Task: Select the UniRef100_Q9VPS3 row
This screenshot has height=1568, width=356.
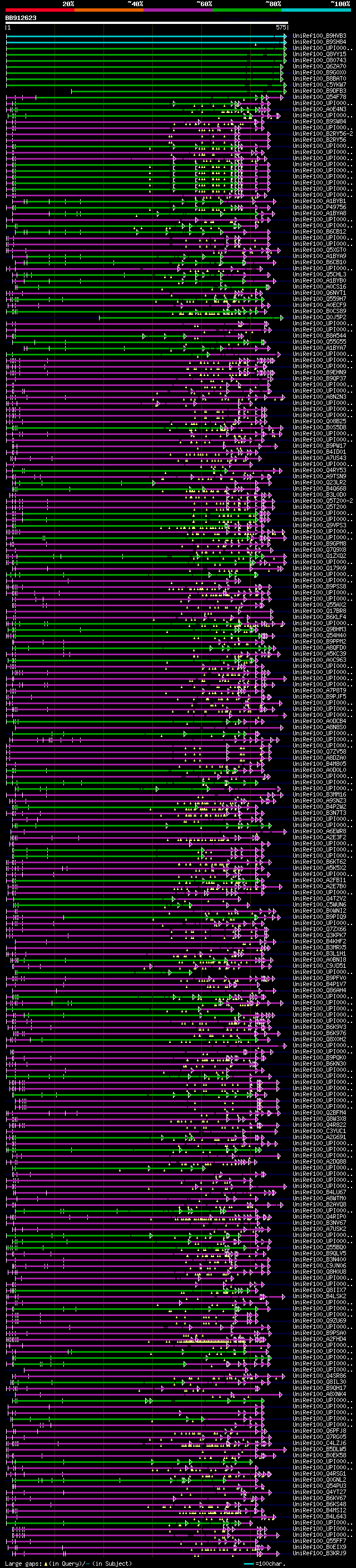Action: click(x=319, y=525)
